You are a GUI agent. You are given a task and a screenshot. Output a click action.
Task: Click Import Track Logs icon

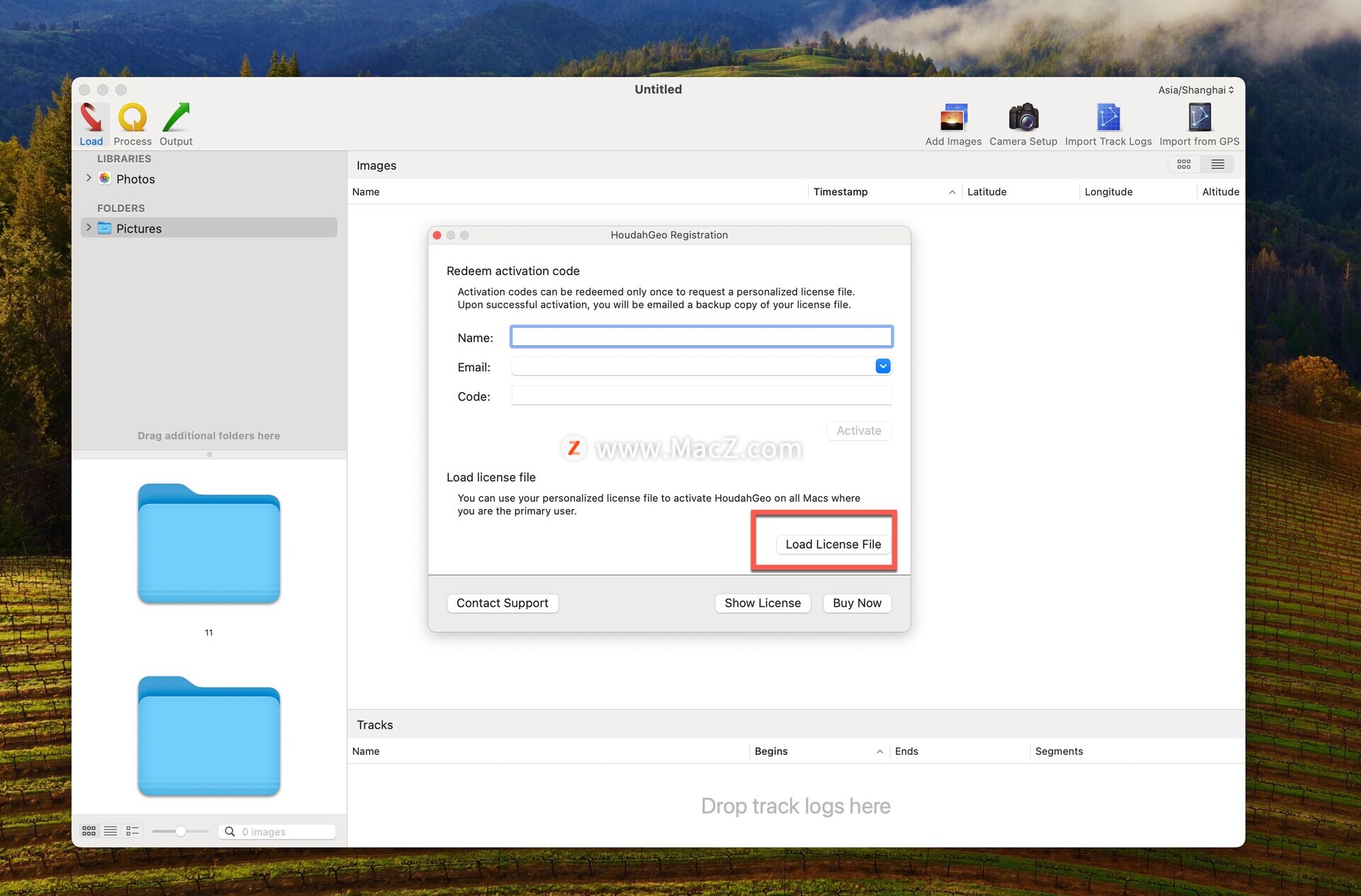coord(1108,118)
